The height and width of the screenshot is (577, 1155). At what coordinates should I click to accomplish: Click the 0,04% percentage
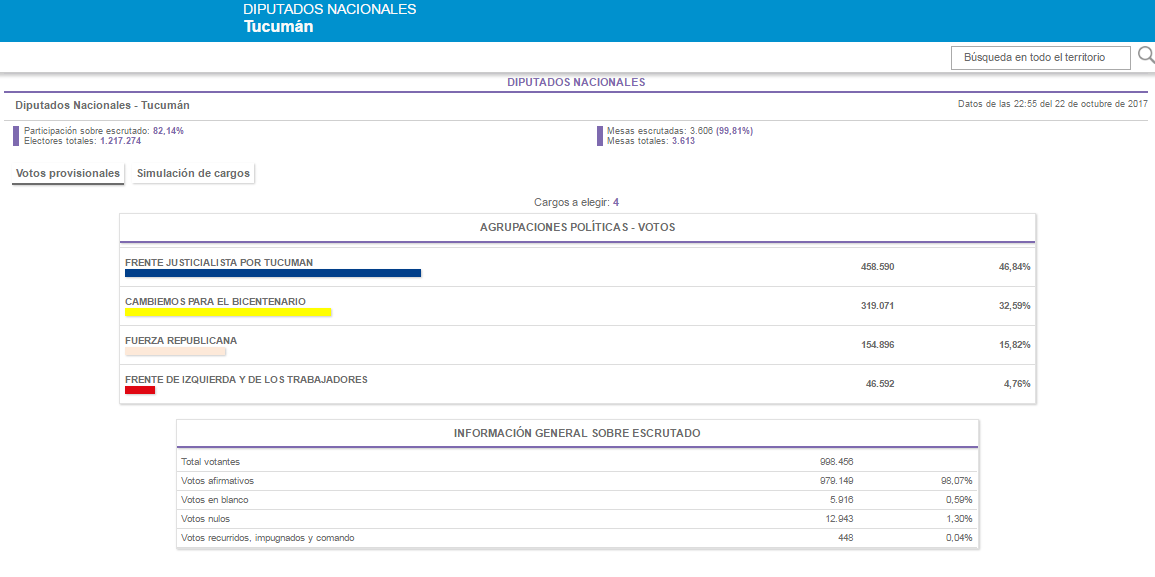click(961, 538)
